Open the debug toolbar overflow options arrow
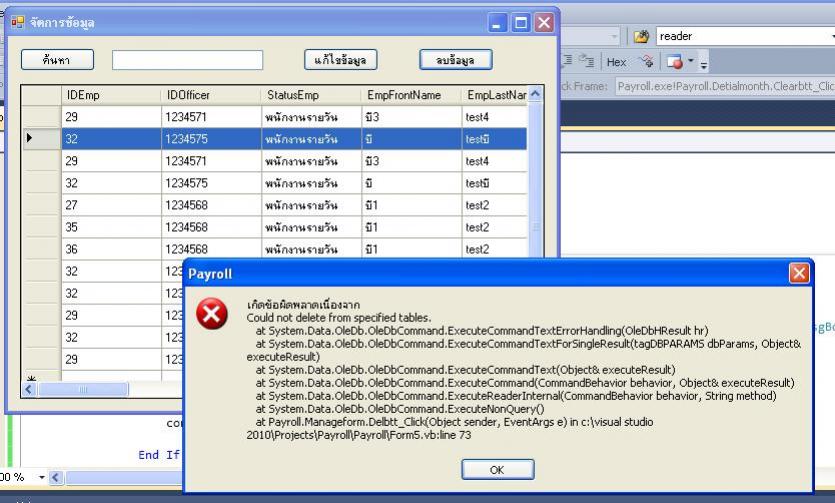Image resolution: width=835 pixels, height=503 pixels. [703, 65]
